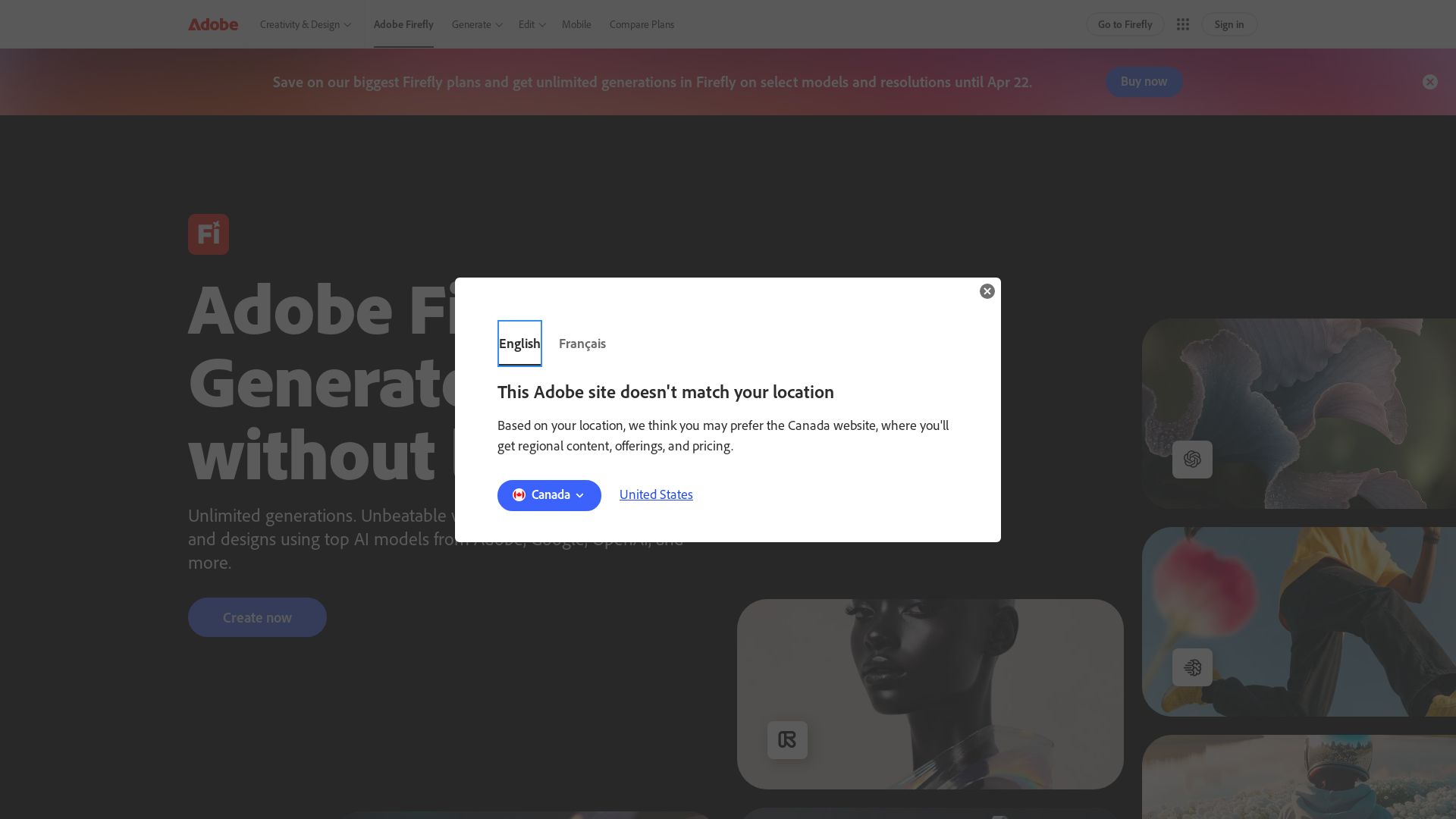Dismiss the Firefly promotion banner

1430,82
